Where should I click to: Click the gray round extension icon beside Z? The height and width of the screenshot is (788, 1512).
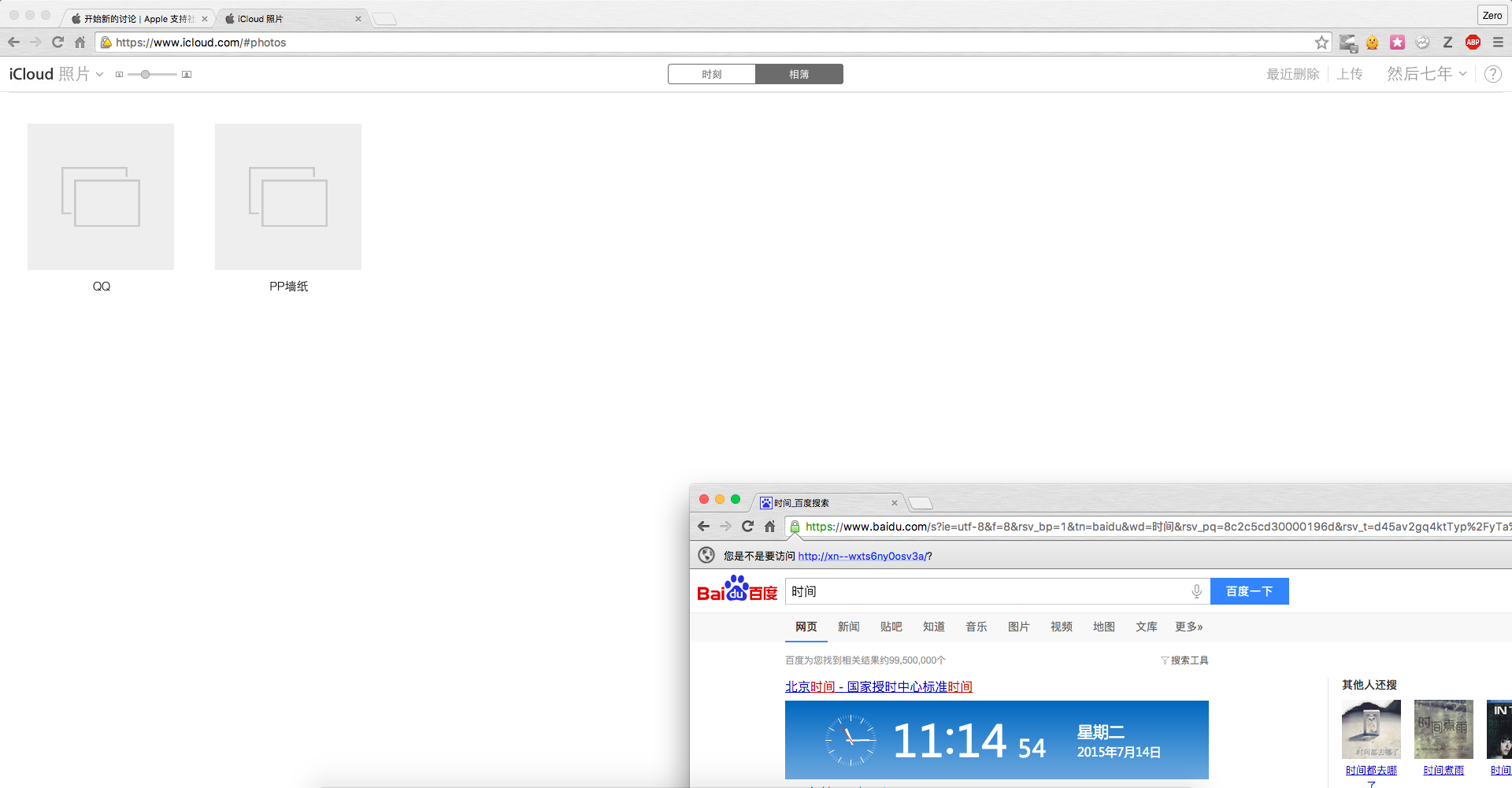pyautogui.click(x=1422, y=43)
